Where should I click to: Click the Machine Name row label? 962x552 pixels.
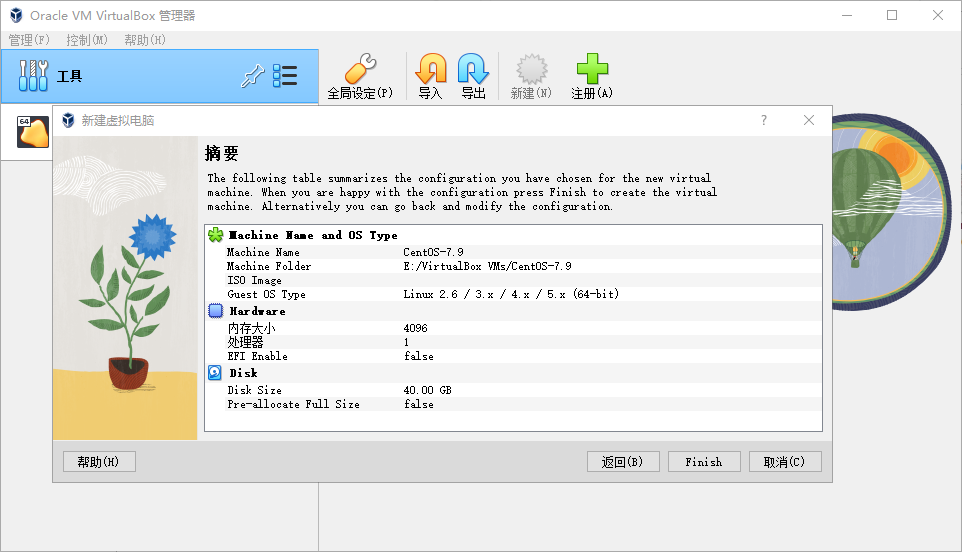pos(263,252)
